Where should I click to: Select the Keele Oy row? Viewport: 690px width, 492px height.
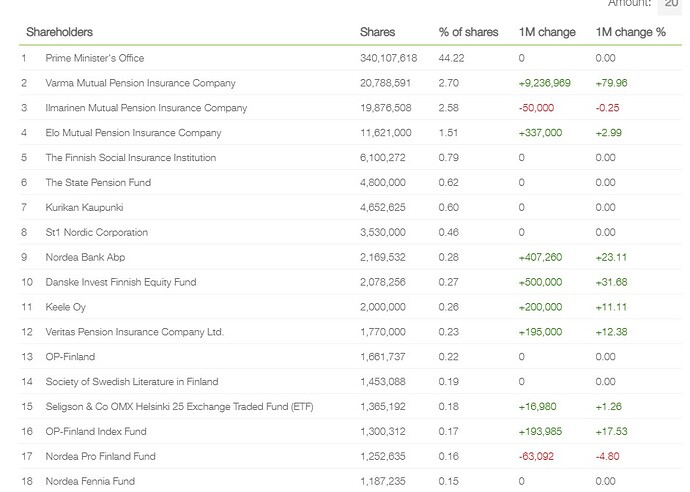[66, 307]
